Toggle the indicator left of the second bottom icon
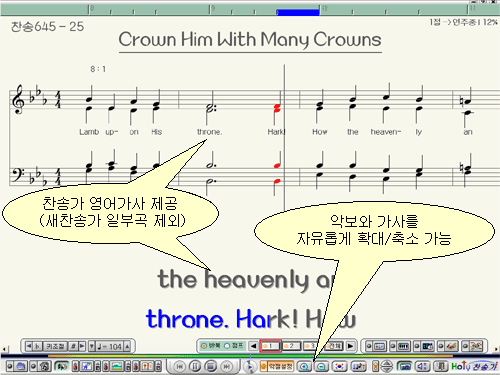 pos(33,366)
